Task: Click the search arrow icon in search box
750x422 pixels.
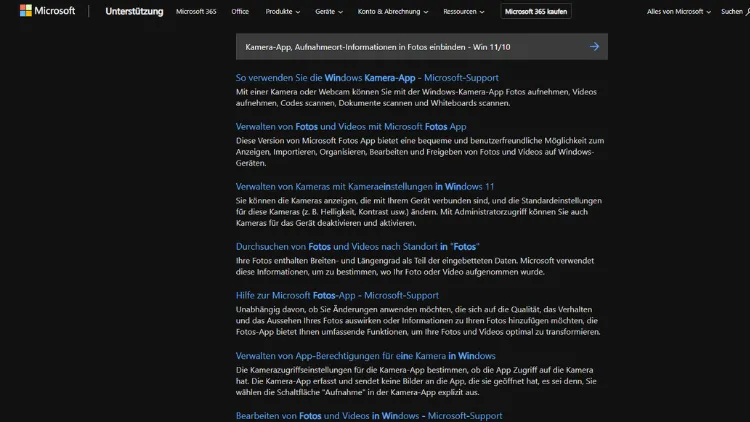Action: (x=594, y=47)
